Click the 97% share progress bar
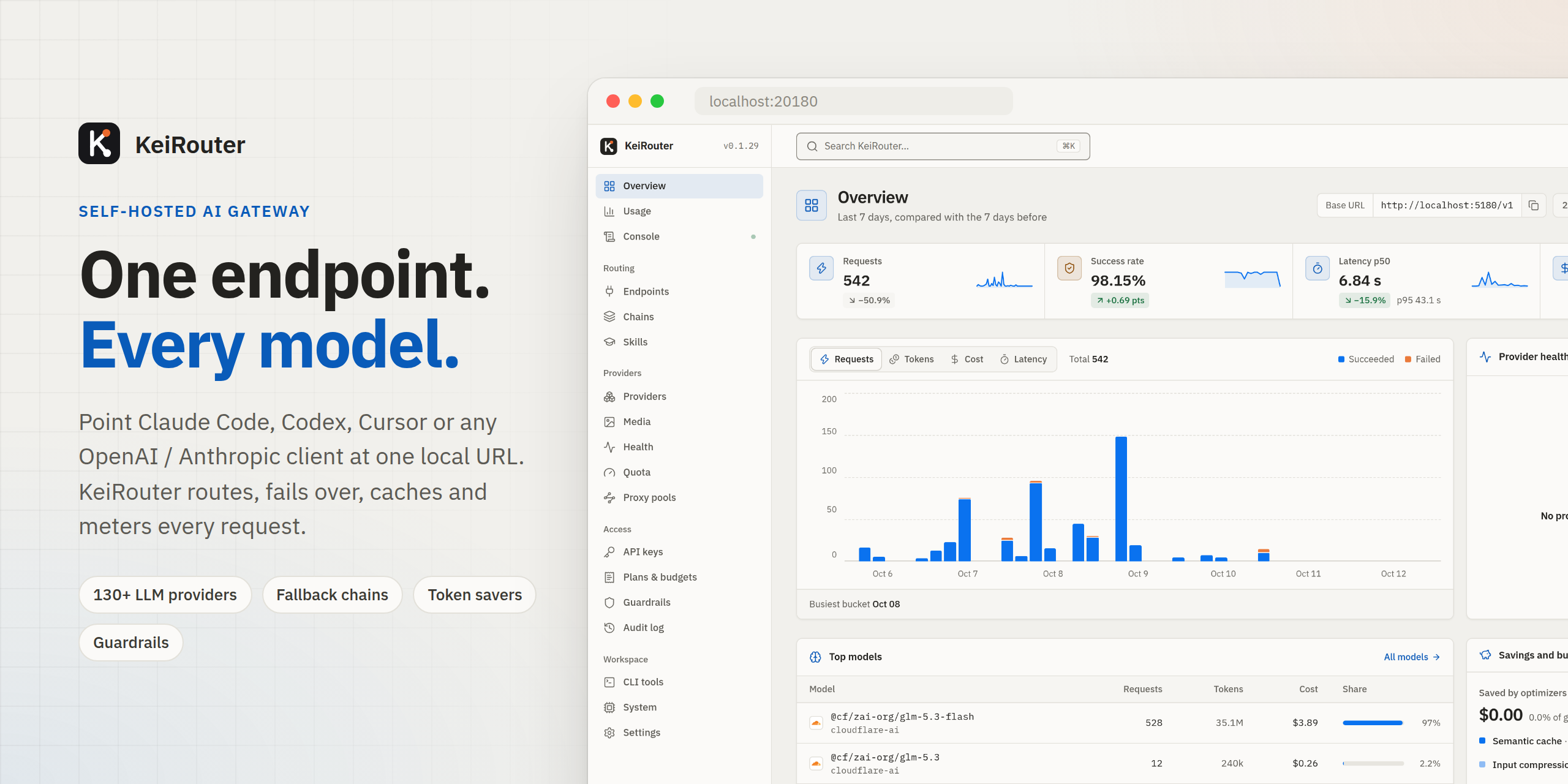Viewport: 1568px width, 784px height. (1373, 723)
